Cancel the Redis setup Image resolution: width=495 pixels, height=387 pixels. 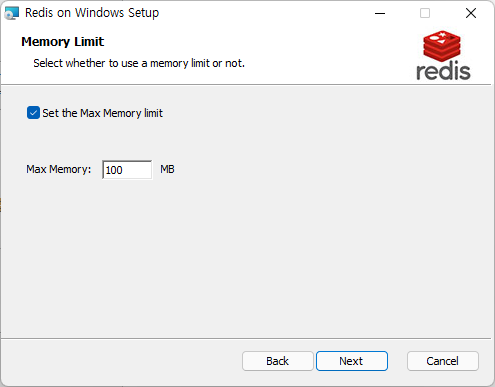(443, 361)
